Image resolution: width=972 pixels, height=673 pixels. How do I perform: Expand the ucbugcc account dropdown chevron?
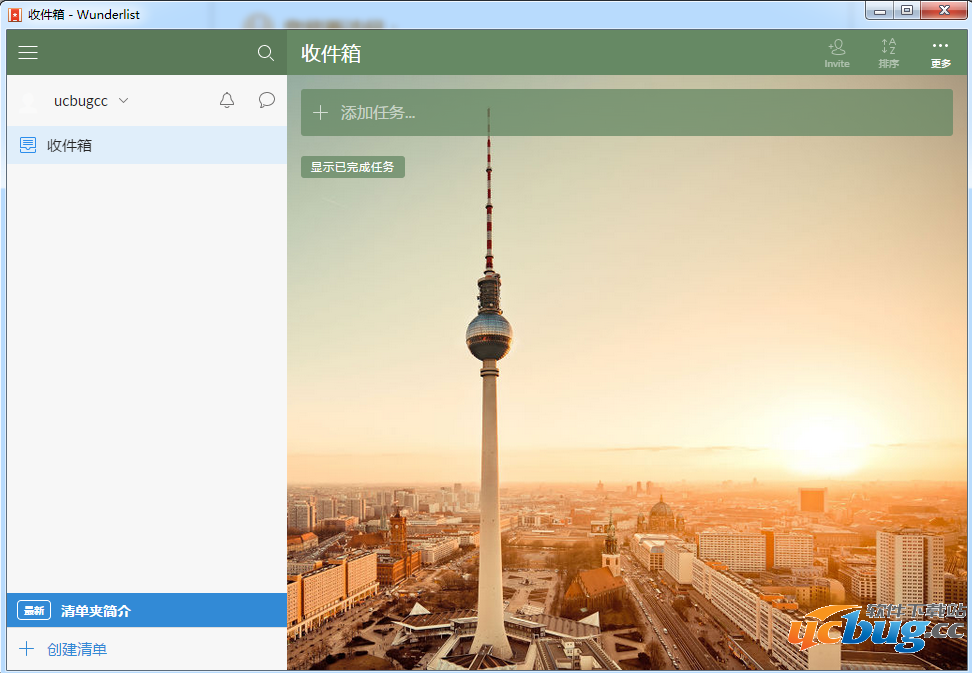click(x=124, y=101)
